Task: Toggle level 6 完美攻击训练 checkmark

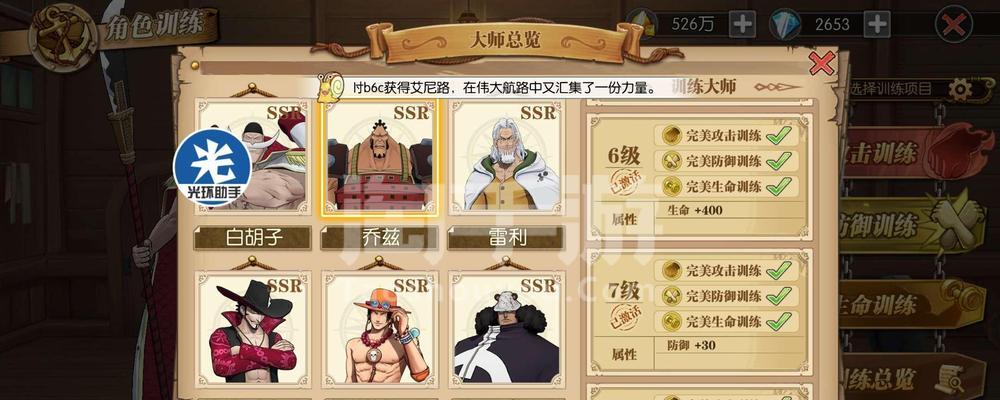Action: coord(779,135)
